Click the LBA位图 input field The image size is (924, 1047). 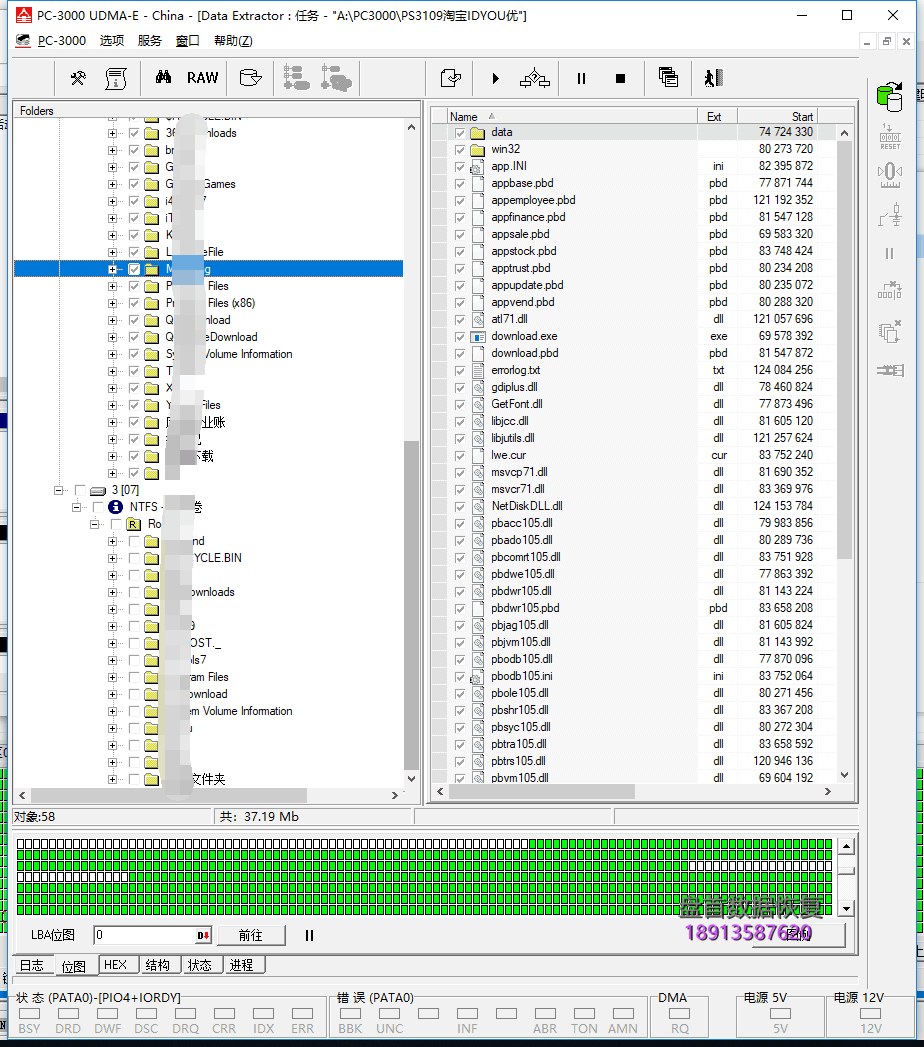click(144, 935)
